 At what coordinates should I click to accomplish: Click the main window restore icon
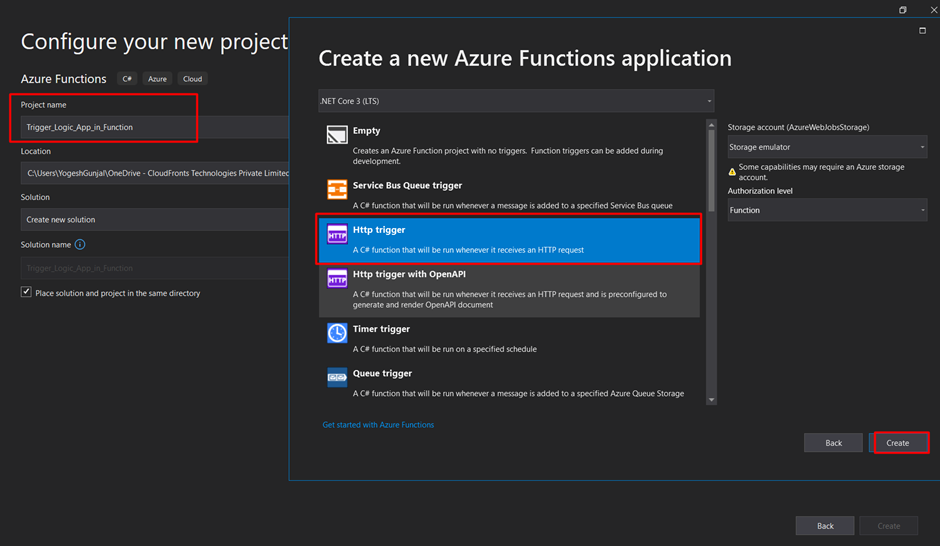[903, 10]
